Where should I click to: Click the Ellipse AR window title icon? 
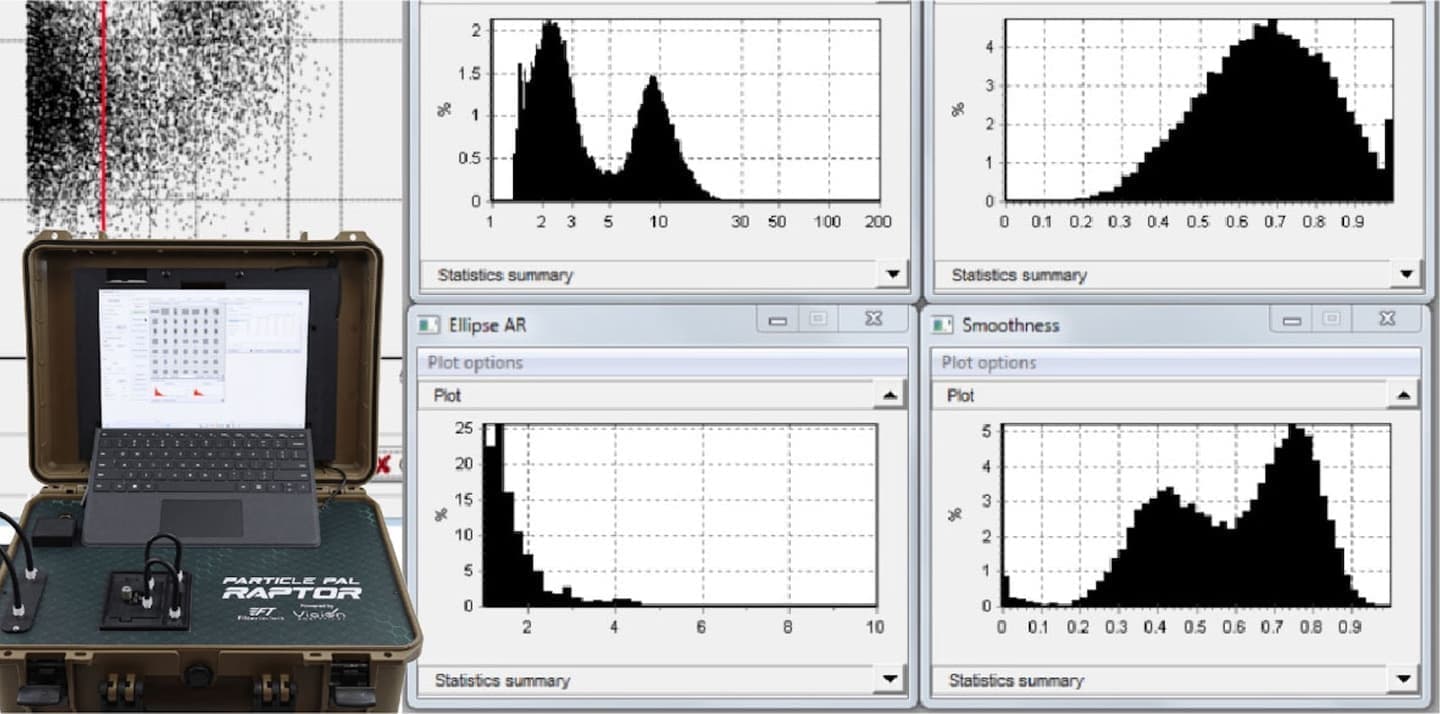(430, 325)
